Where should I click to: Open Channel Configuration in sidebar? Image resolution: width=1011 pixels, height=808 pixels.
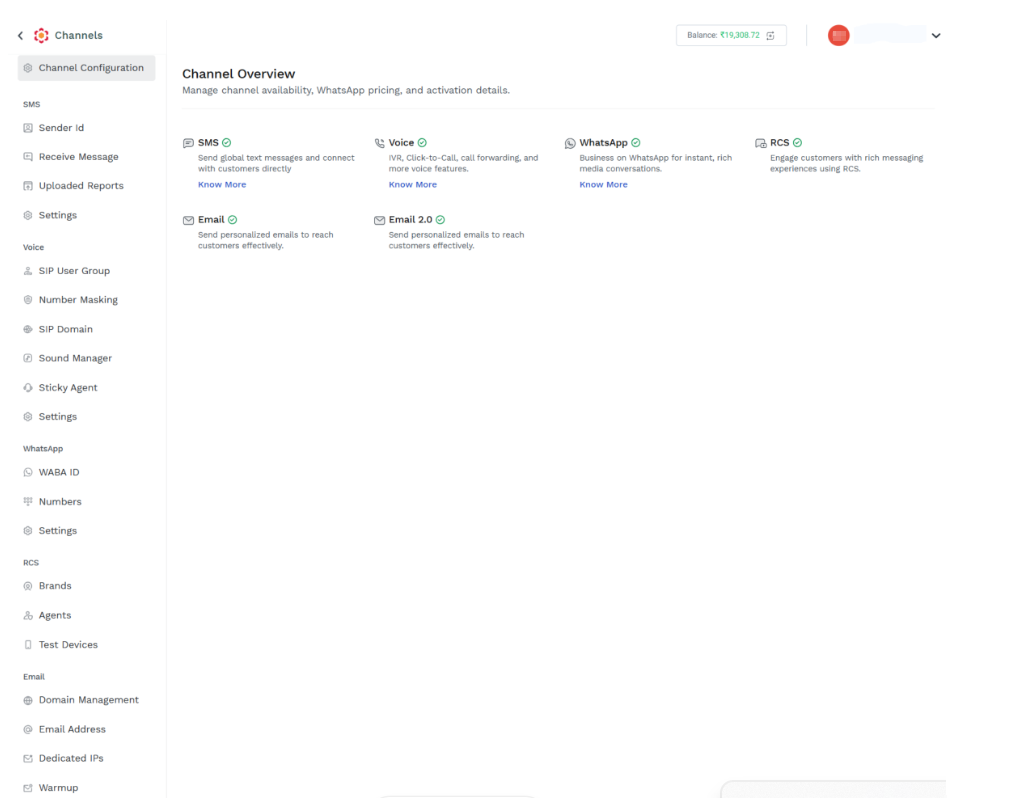(86, 68)
